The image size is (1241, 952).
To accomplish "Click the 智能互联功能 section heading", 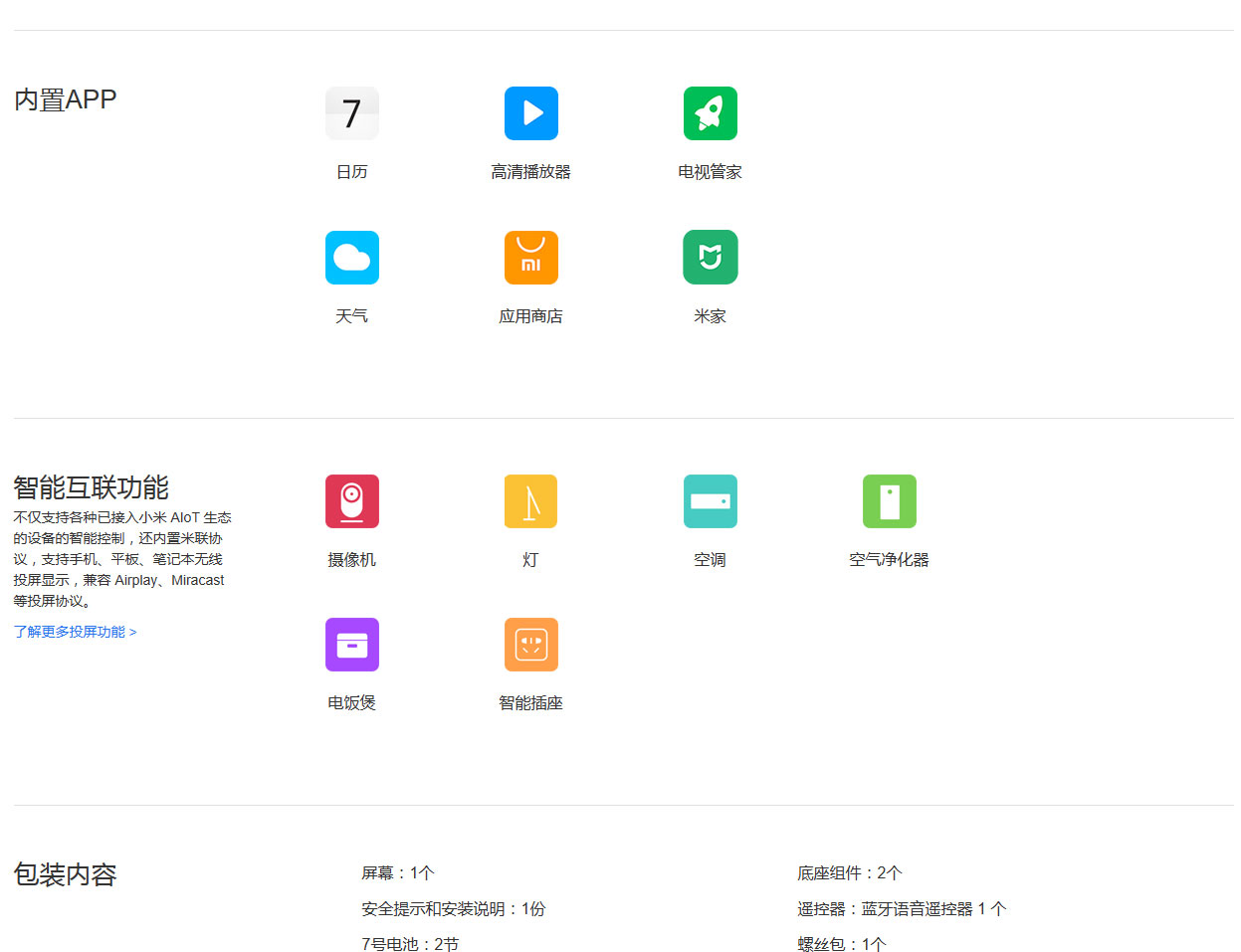I will point(91,487).
